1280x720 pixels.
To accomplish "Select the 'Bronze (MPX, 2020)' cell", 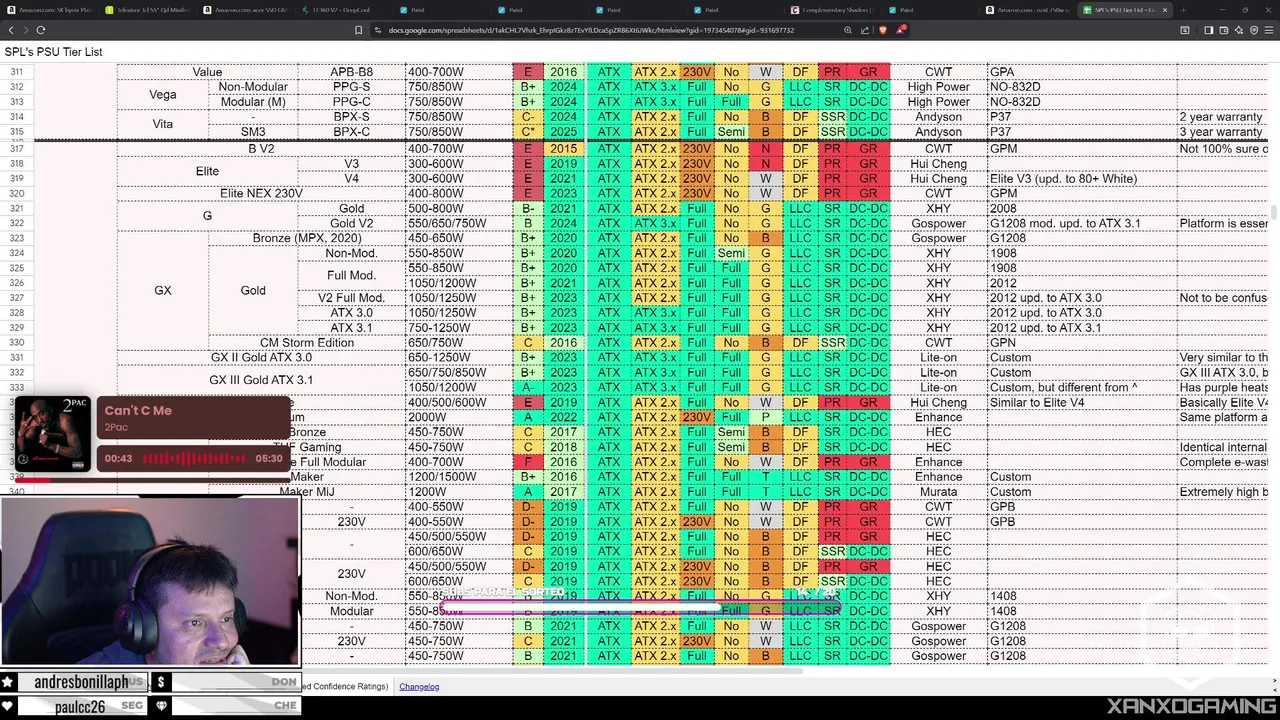I will click(x=307, y=238).
